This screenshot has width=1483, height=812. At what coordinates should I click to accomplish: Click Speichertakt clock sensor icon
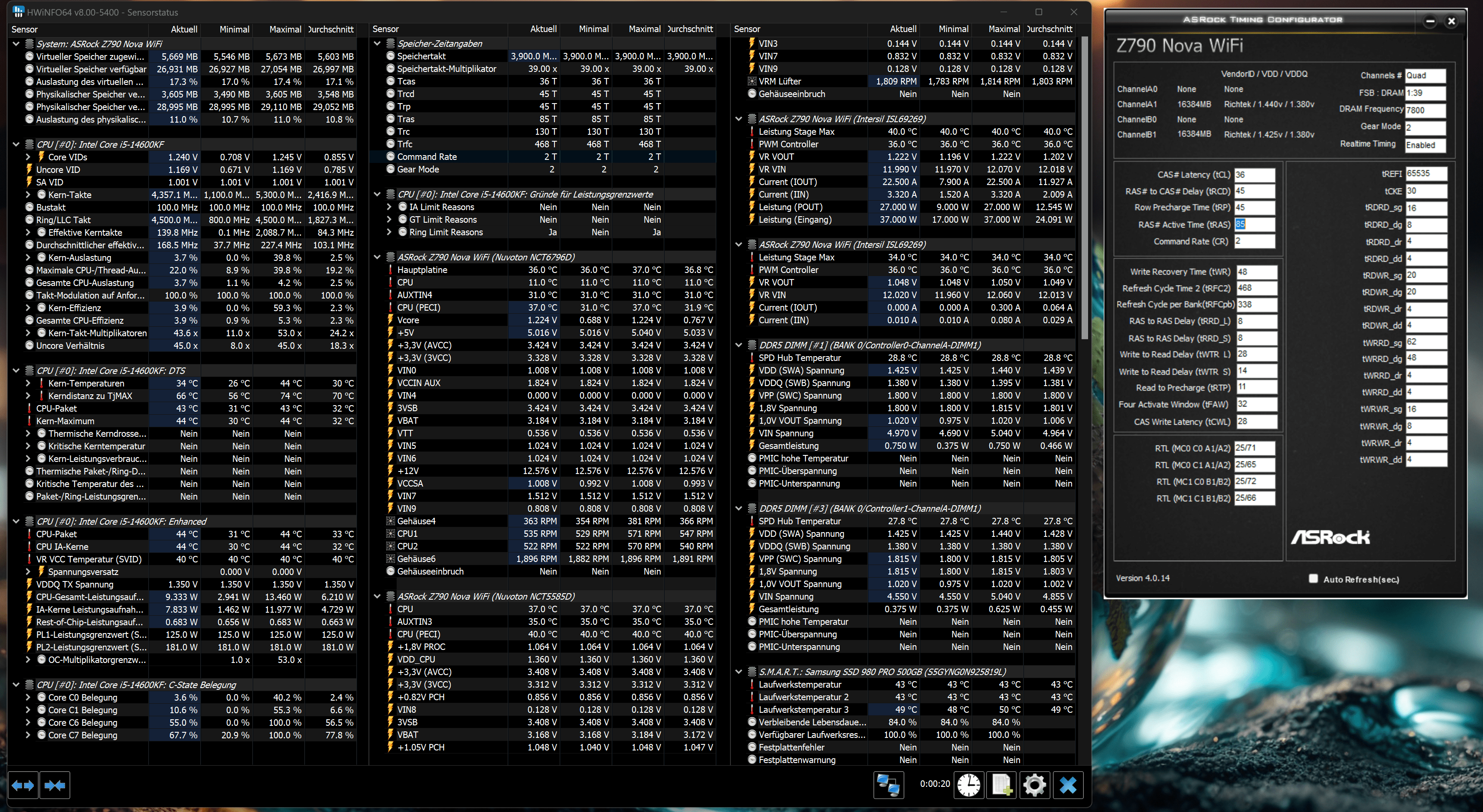click(x=390, y=56)
